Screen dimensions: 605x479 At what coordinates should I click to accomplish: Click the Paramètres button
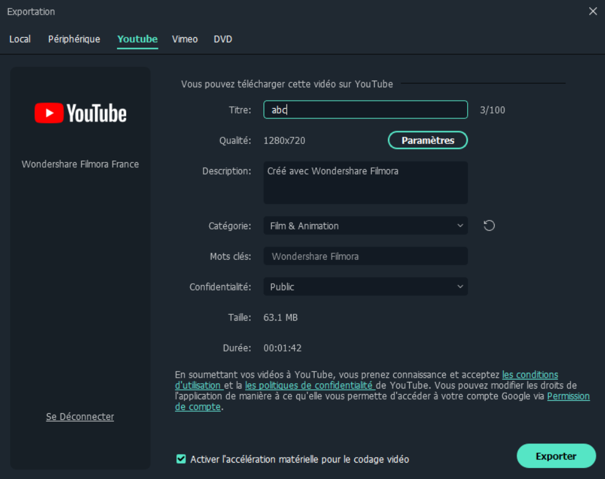[428, 140]
